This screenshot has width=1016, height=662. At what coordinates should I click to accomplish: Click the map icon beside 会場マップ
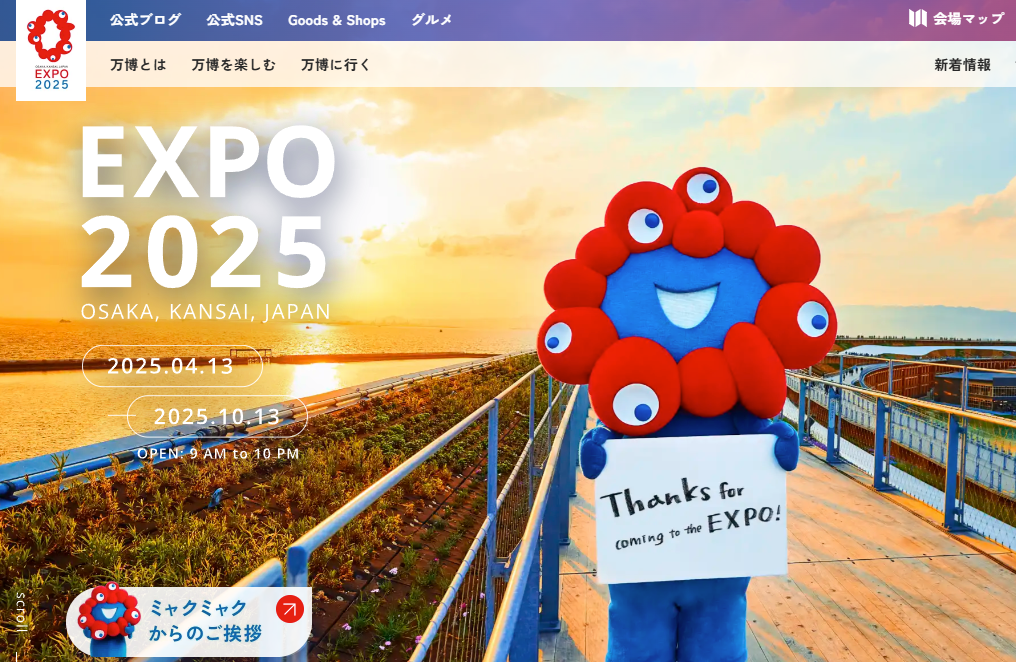point(917,18)
